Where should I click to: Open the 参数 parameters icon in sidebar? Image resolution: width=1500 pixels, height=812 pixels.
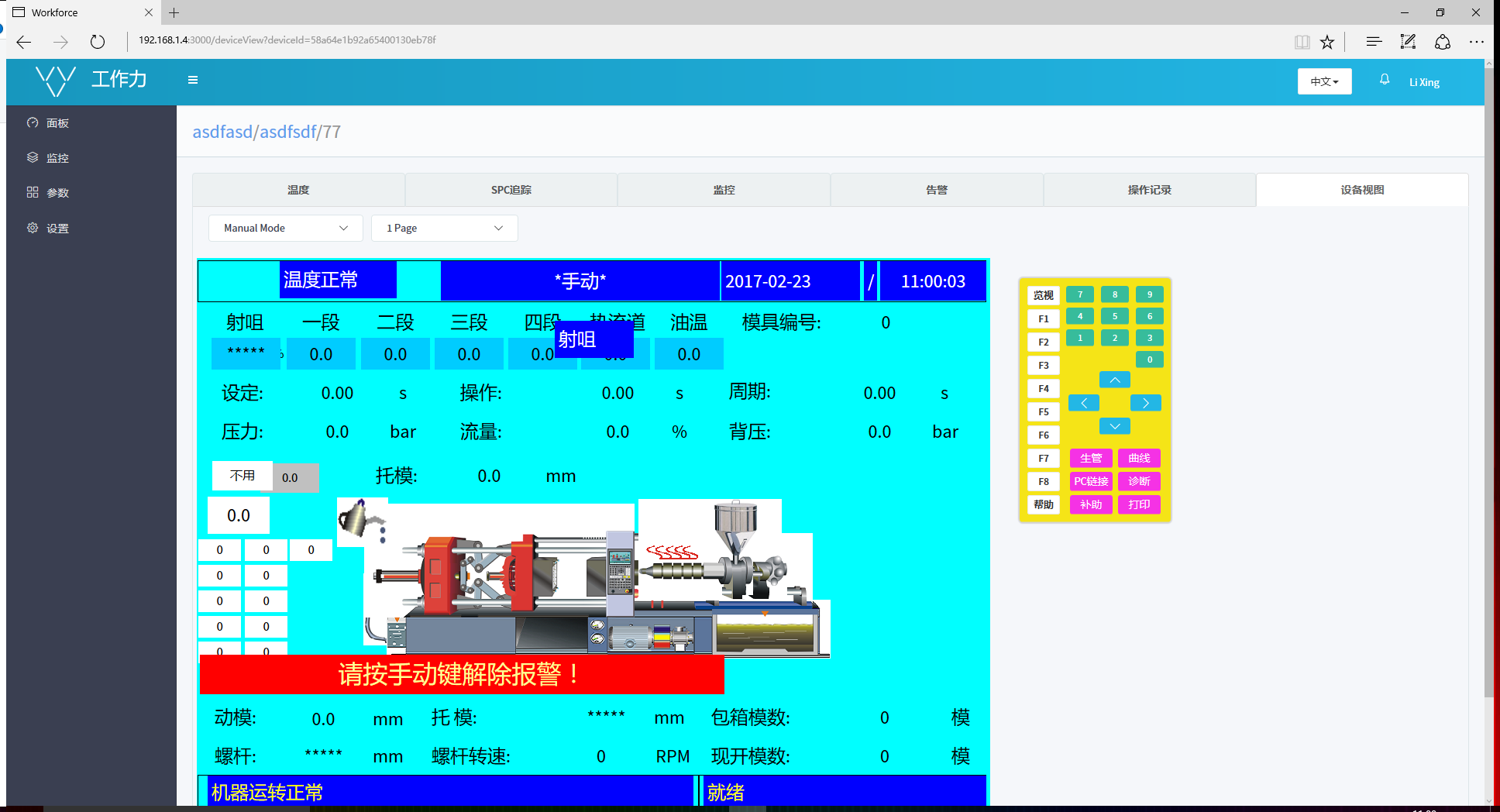coord(33,192)
